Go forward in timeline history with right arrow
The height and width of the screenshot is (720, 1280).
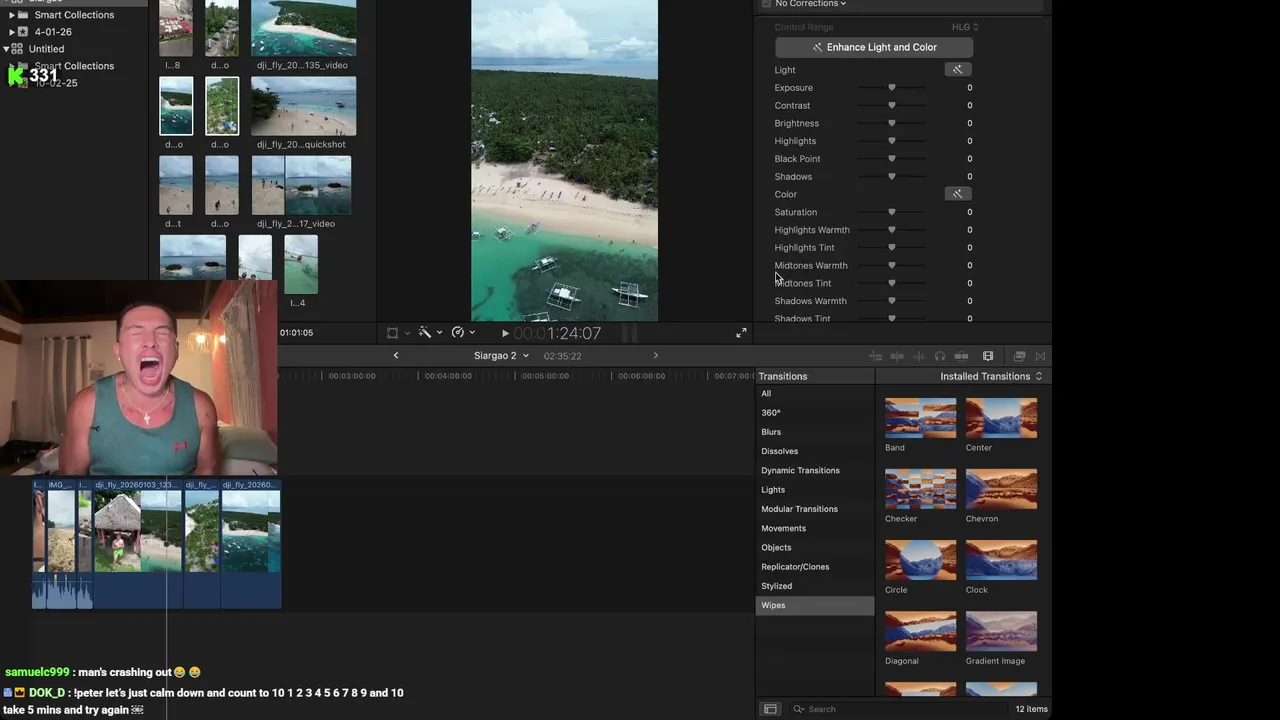coord(656,356)
